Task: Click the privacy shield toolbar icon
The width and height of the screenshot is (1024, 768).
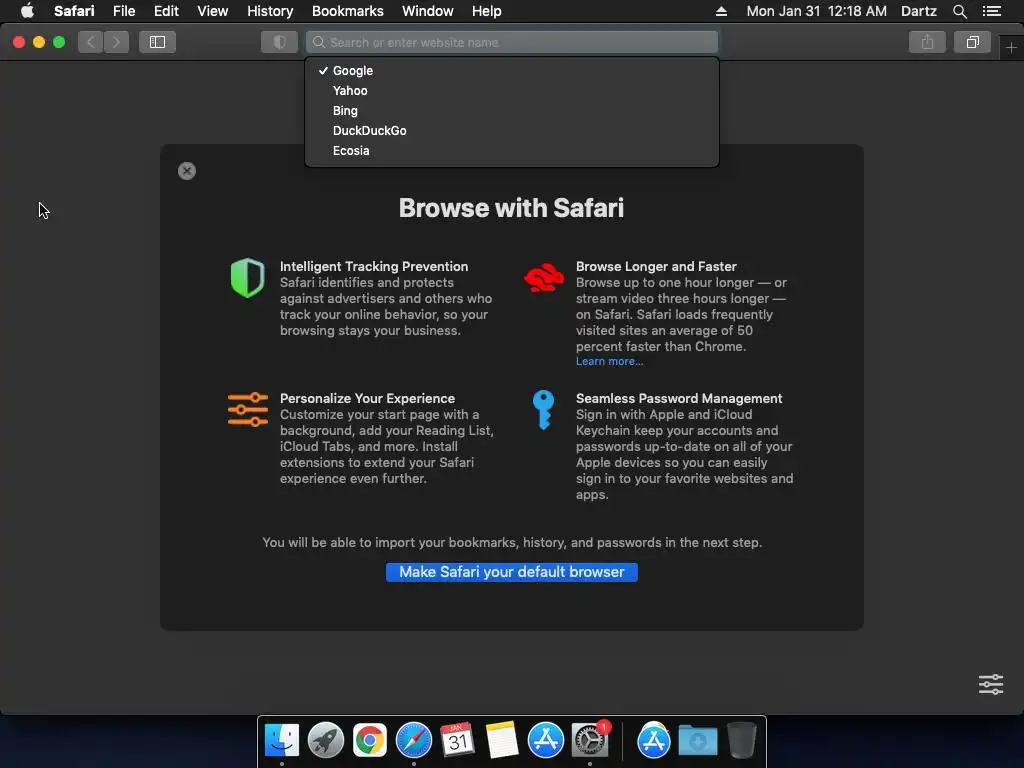Action: pyautogui.click(x=280, y=42)
